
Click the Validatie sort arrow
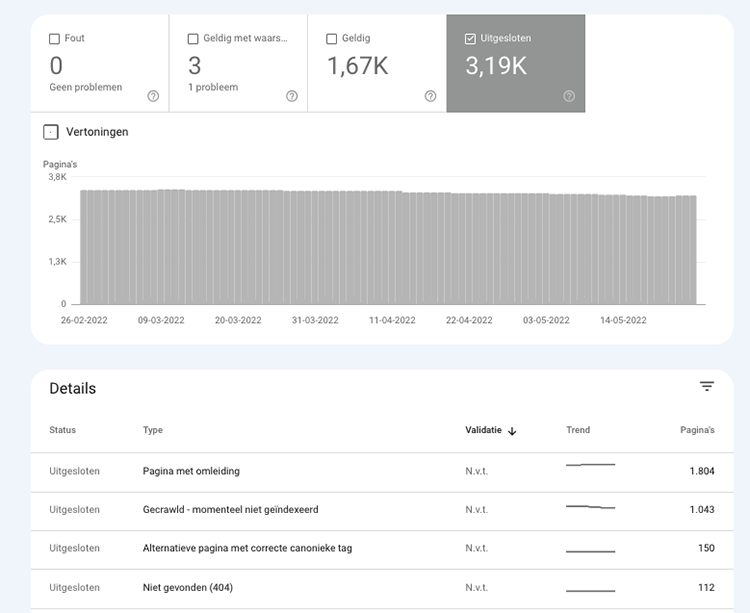click(513, 431)
